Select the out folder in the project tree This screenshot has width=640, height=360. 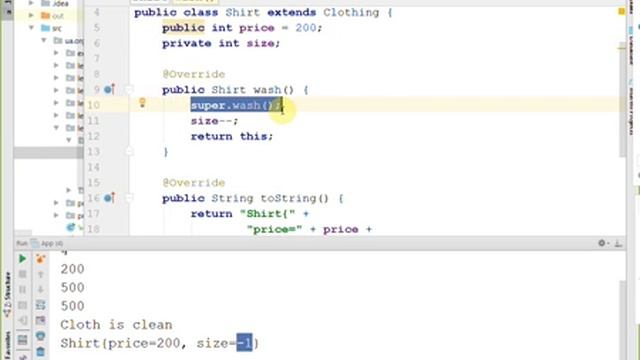tap(53, 16)
